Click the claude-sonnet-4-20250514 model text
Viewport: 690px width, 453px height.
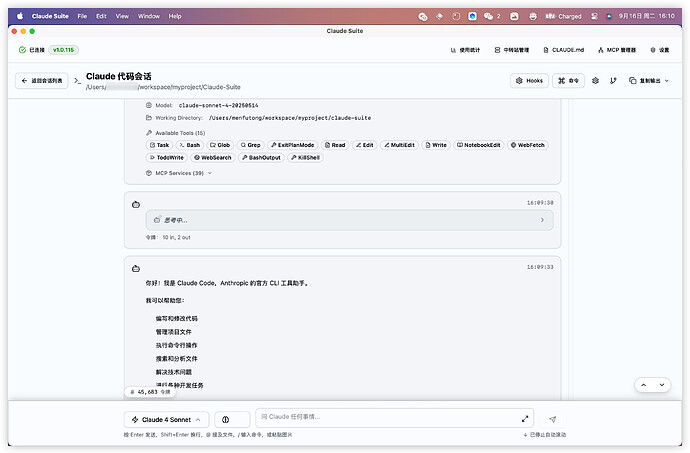tap(218, 106)
